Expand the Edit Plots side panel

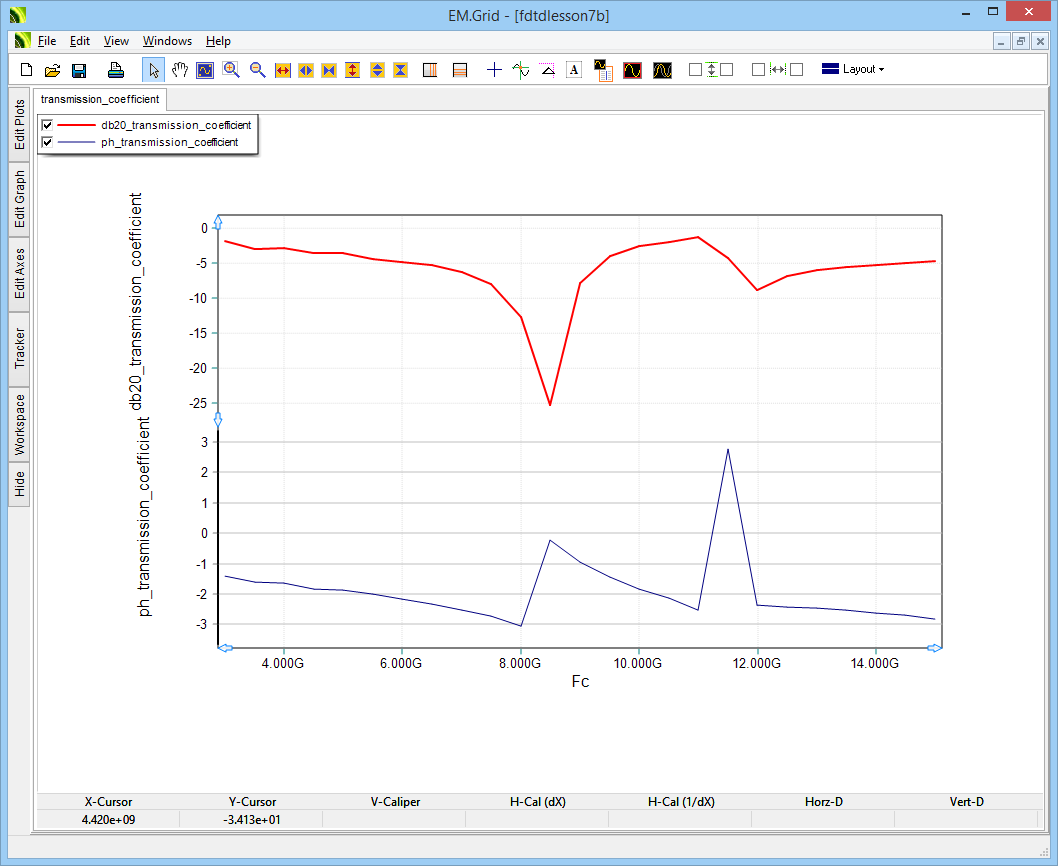[19, 125]
